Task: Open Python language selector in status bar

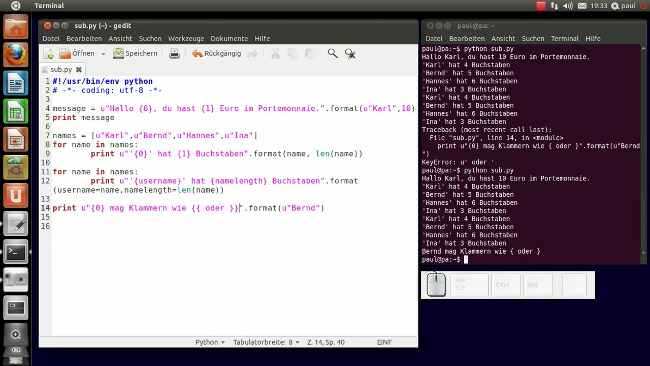Action: (x=210, y=342)
